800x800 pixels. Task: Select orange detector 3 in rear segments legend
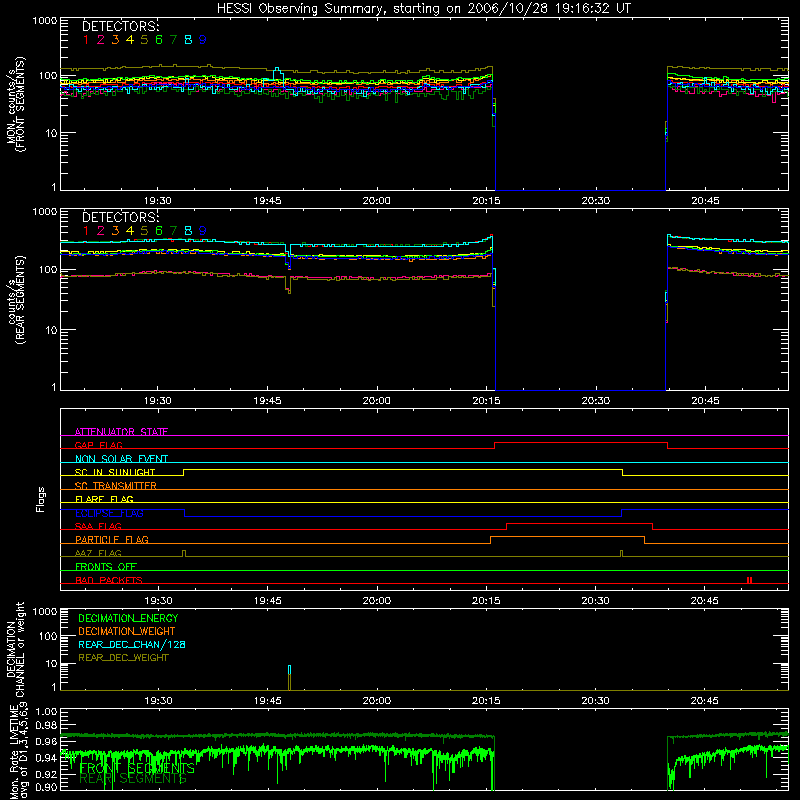coord(115,231)
